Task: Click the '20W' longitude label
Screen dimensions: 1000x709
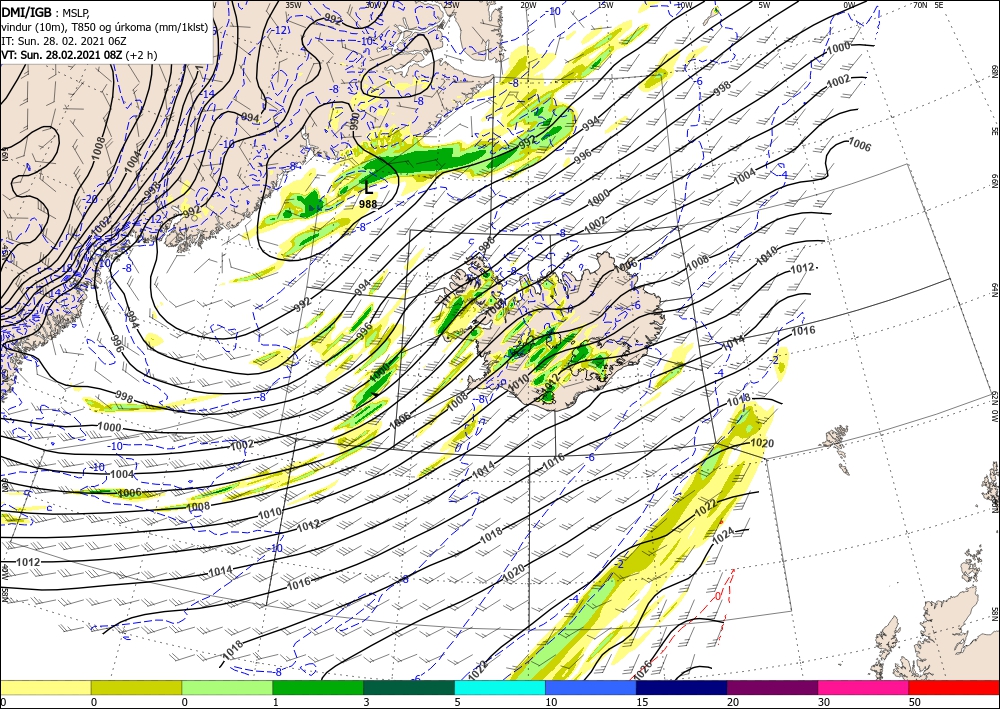Action: tap(528, 5)
